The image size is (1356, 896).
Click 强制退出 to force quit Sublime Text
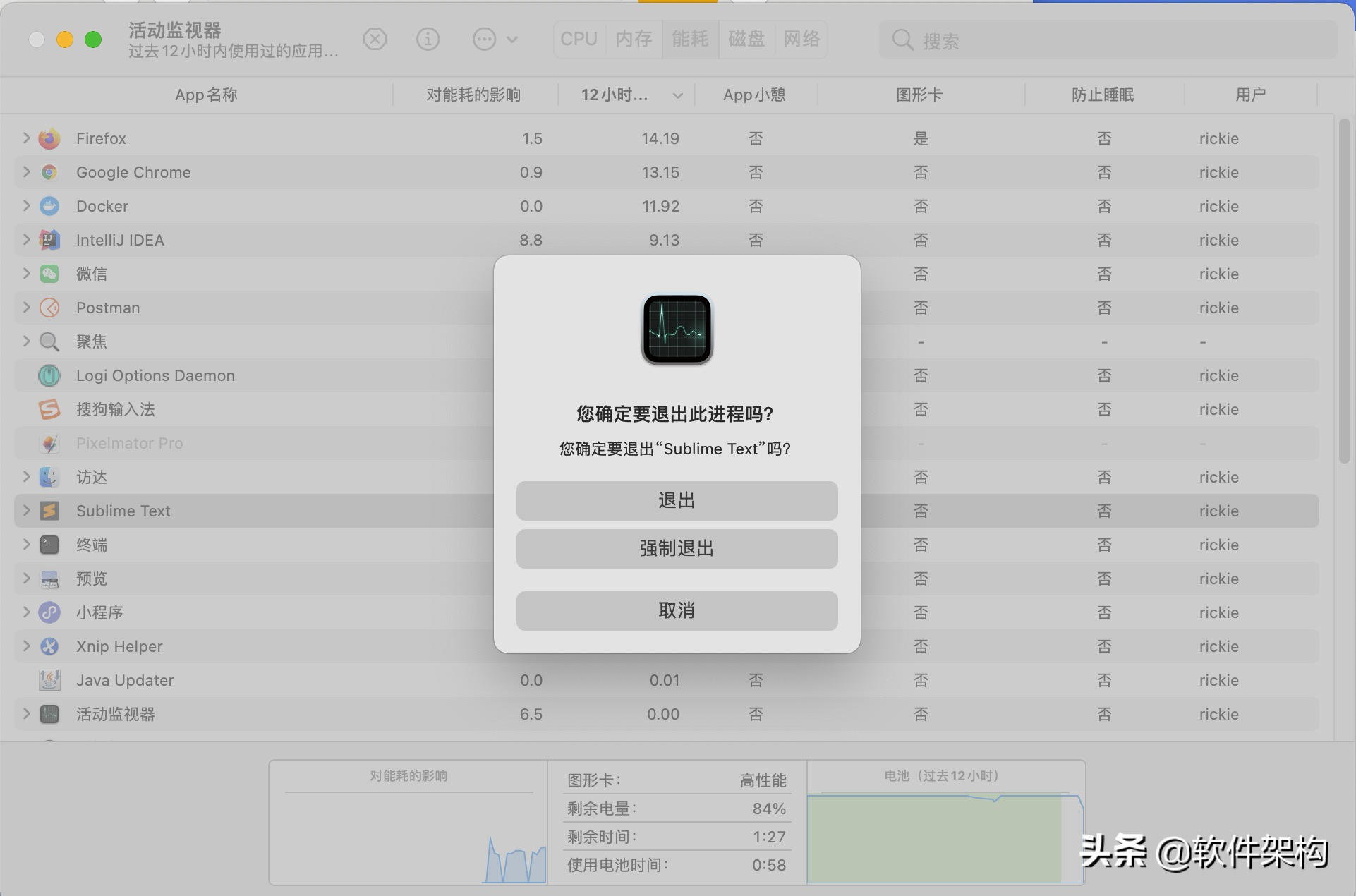677,548
